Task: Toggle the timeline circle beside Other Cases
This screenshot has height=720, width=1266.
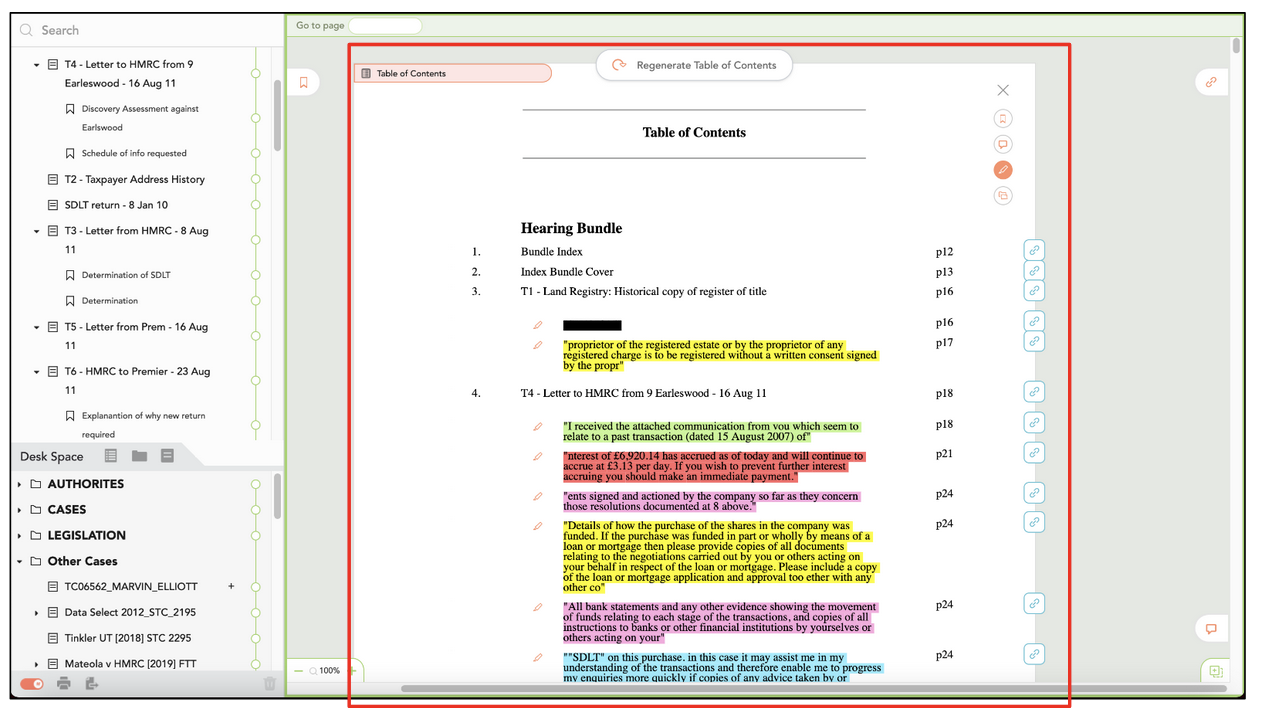Action: coord(256,562)
